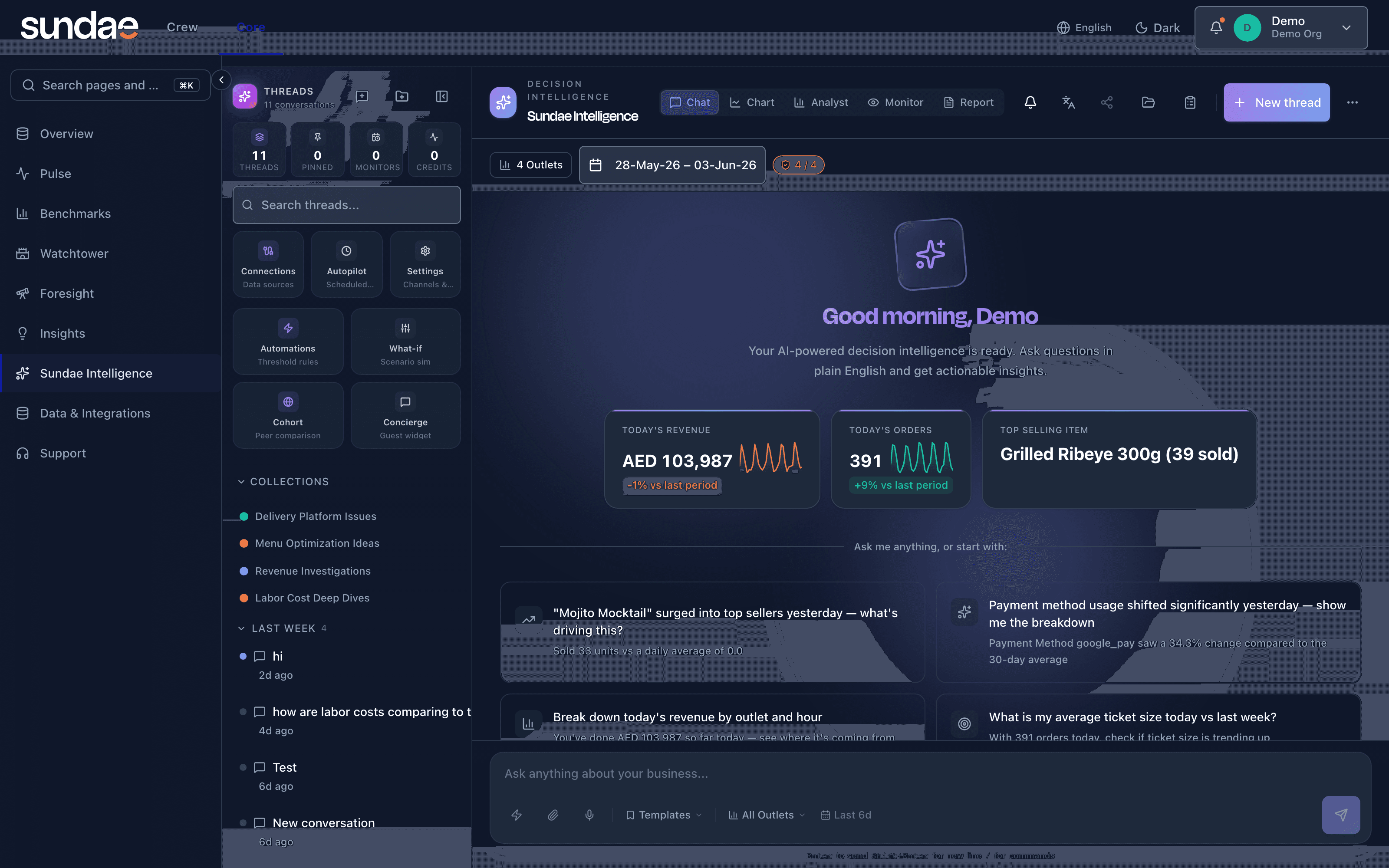The height and width of the screenshot is (868, 1389).
Task: Open Data & Integrations in the sidebar
Action: click(x=111, y=413)
